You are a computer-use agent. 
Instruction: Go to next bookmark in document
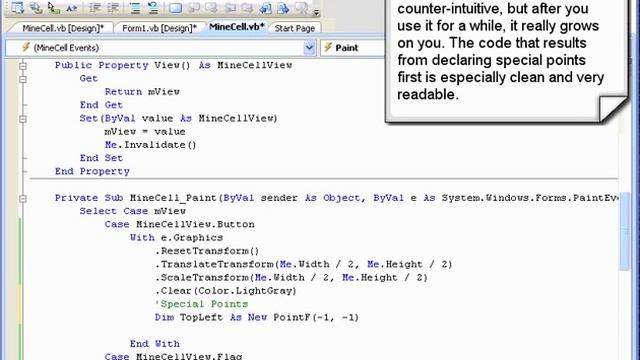(283, 7)
